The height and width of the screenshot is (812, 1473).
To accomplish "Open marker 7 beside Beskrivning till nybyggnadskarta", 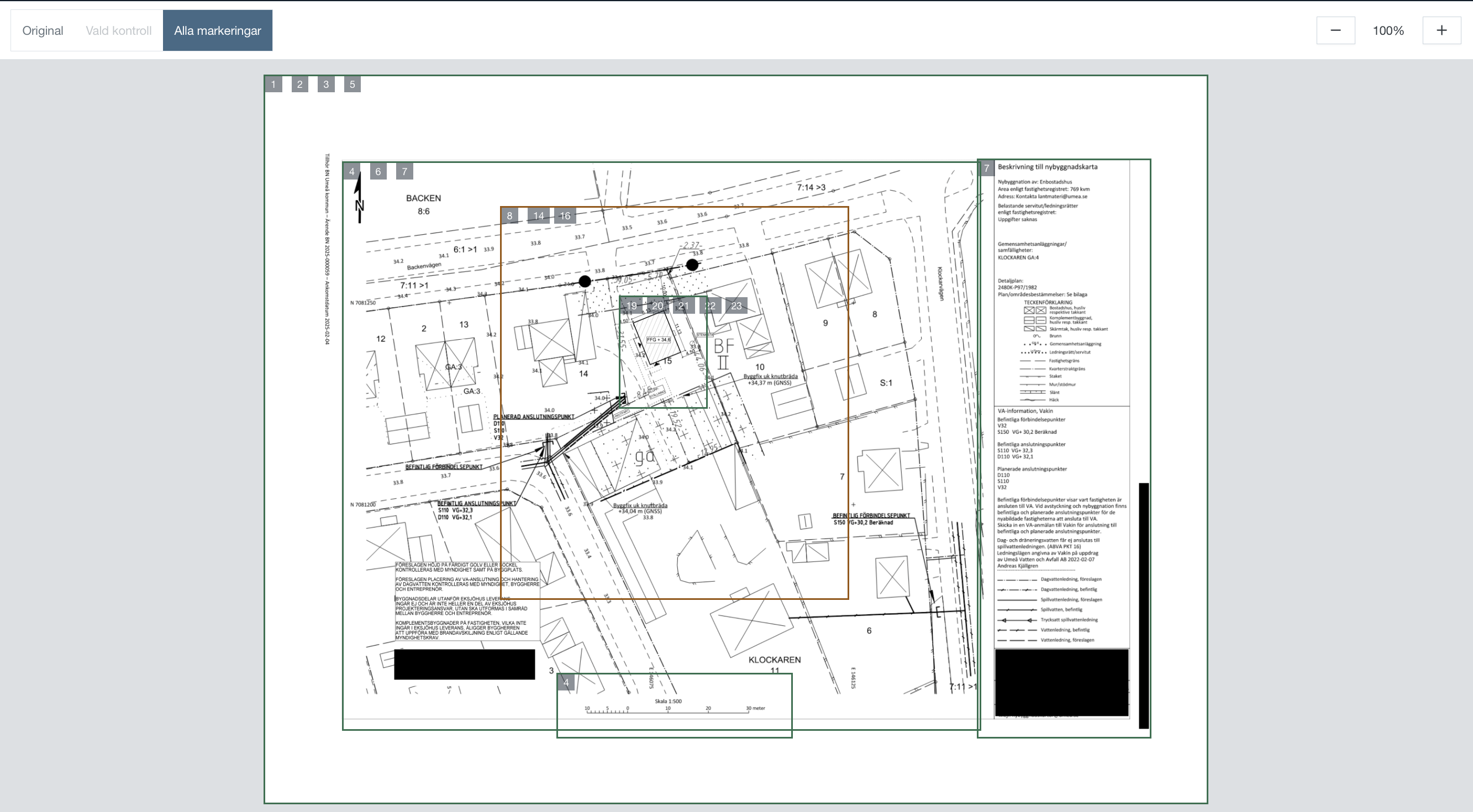I will click(986, 168).
